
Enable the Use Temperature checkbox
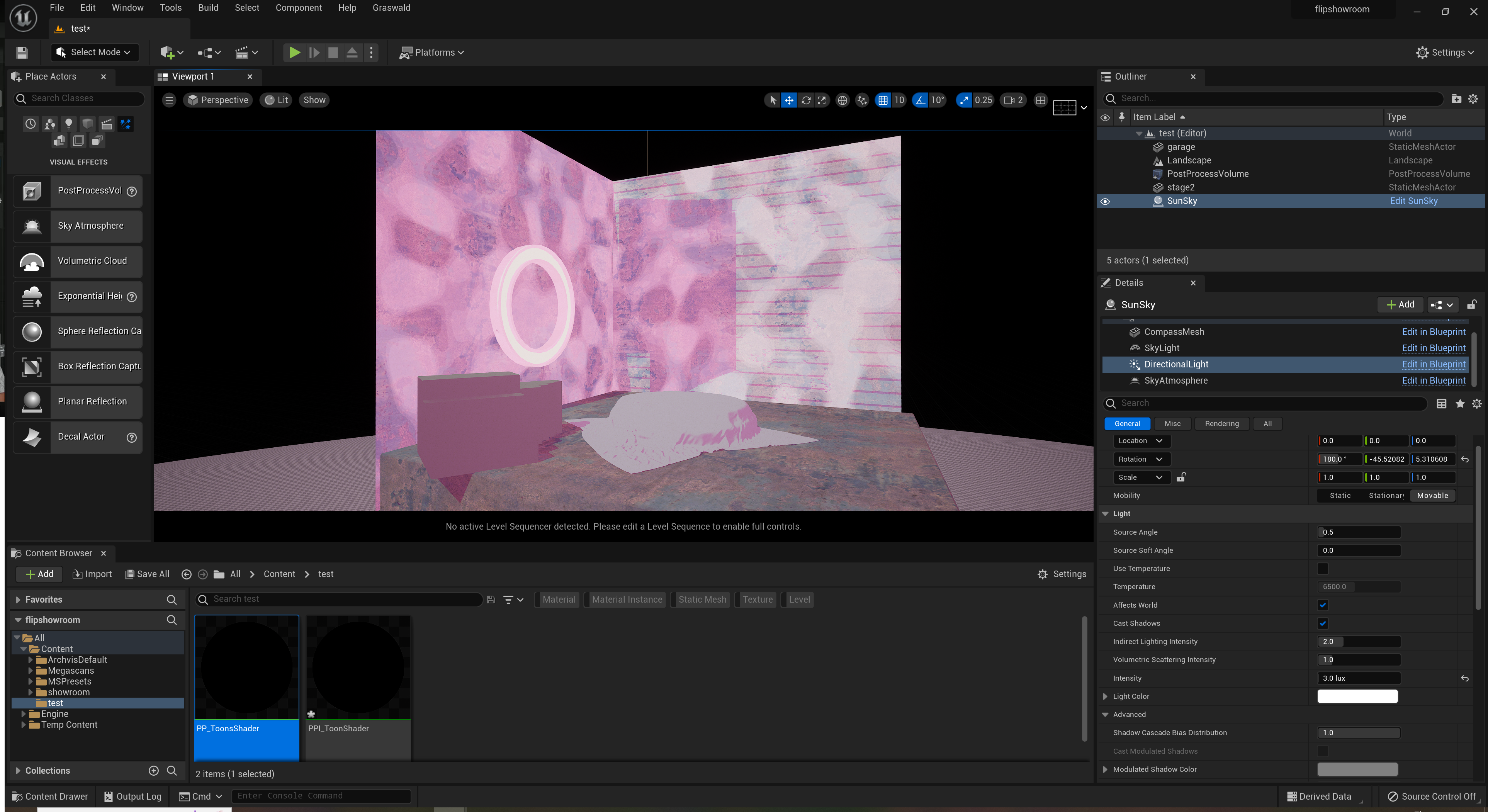click(1322, 568)
